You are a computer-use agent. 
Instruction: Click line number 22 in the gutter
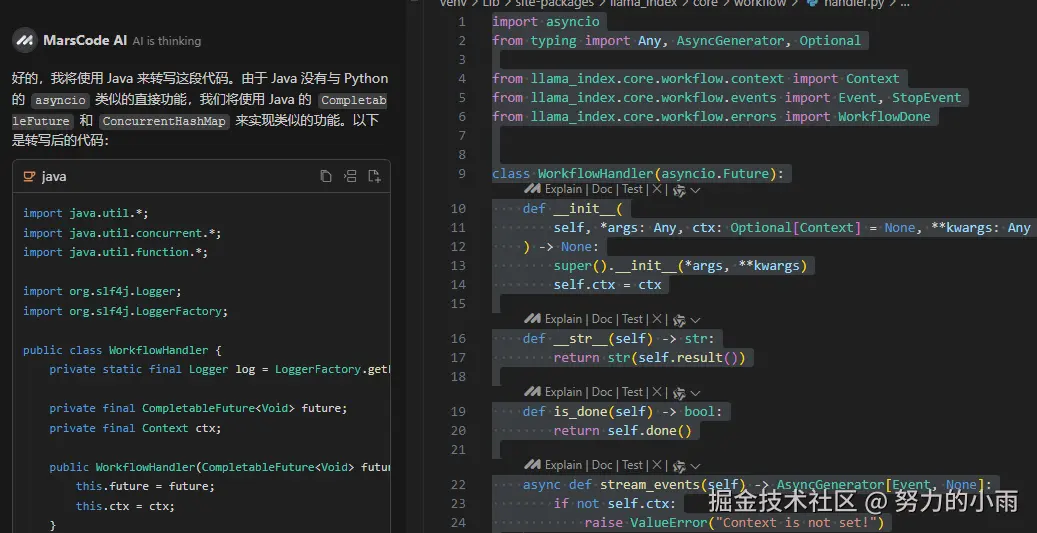458,485
